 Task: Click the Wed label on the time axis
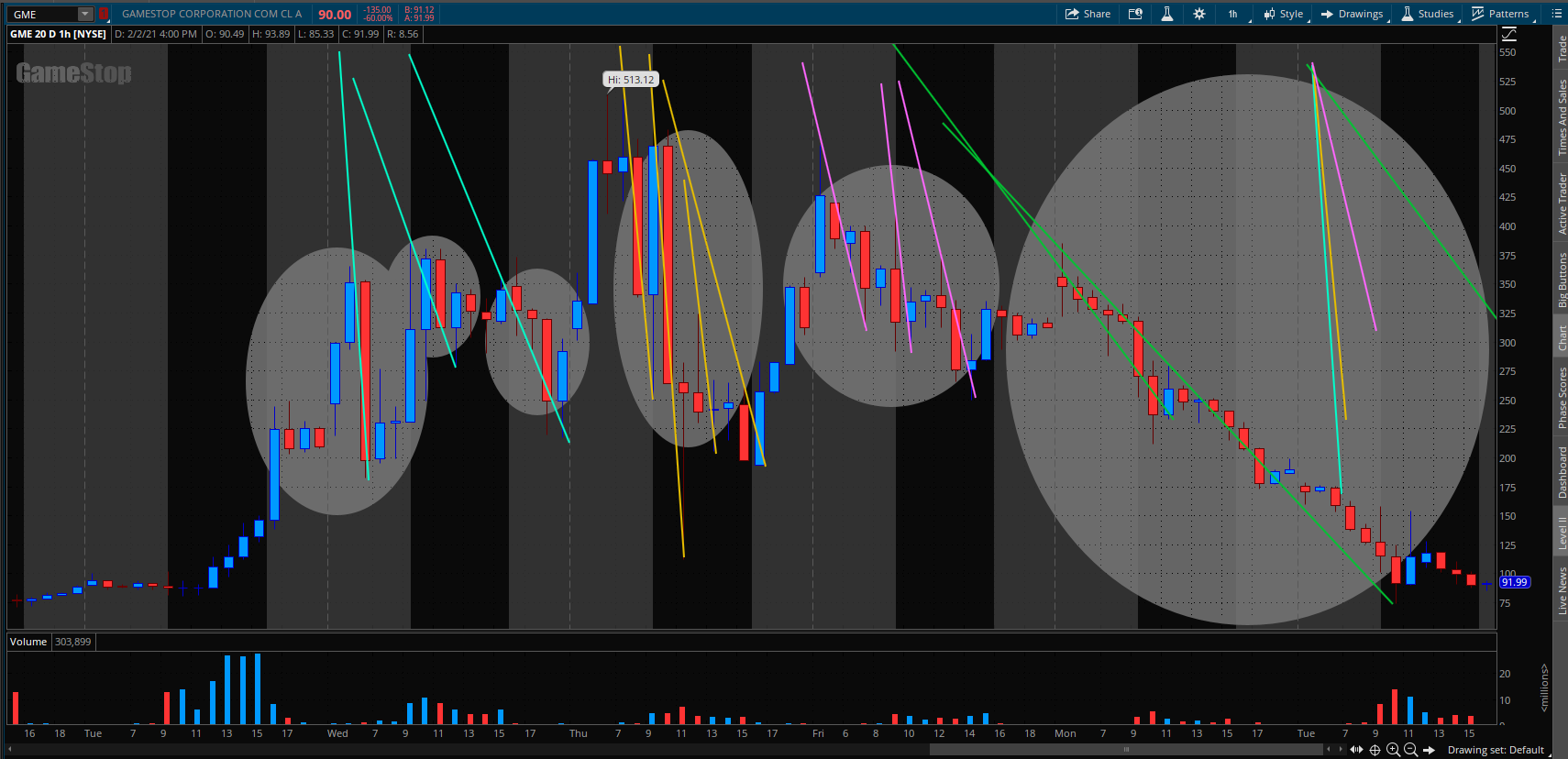[337, 733]
